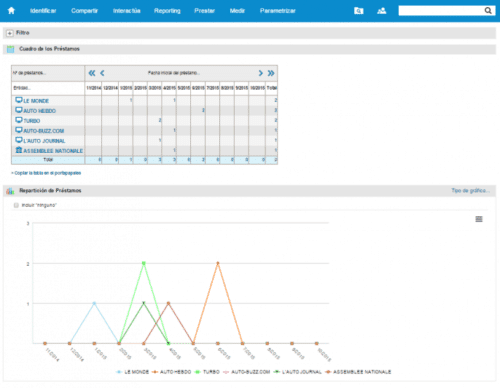Image resolution: width=500 pixels, height=388 pixels.
Task: Check the Incluir "ninguno" checkbox
Action: [x=16, y=205]
